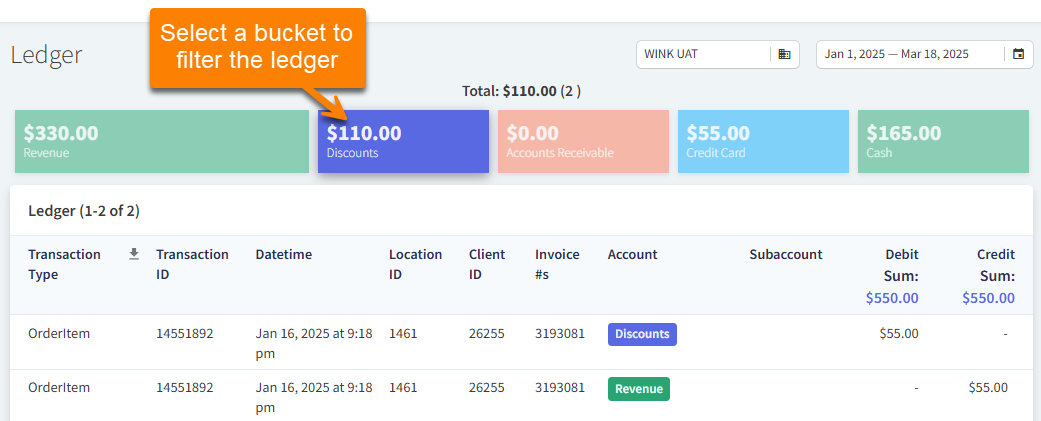Click the Subaccount column header
The image size is (1041, 421).
(785, 254)
